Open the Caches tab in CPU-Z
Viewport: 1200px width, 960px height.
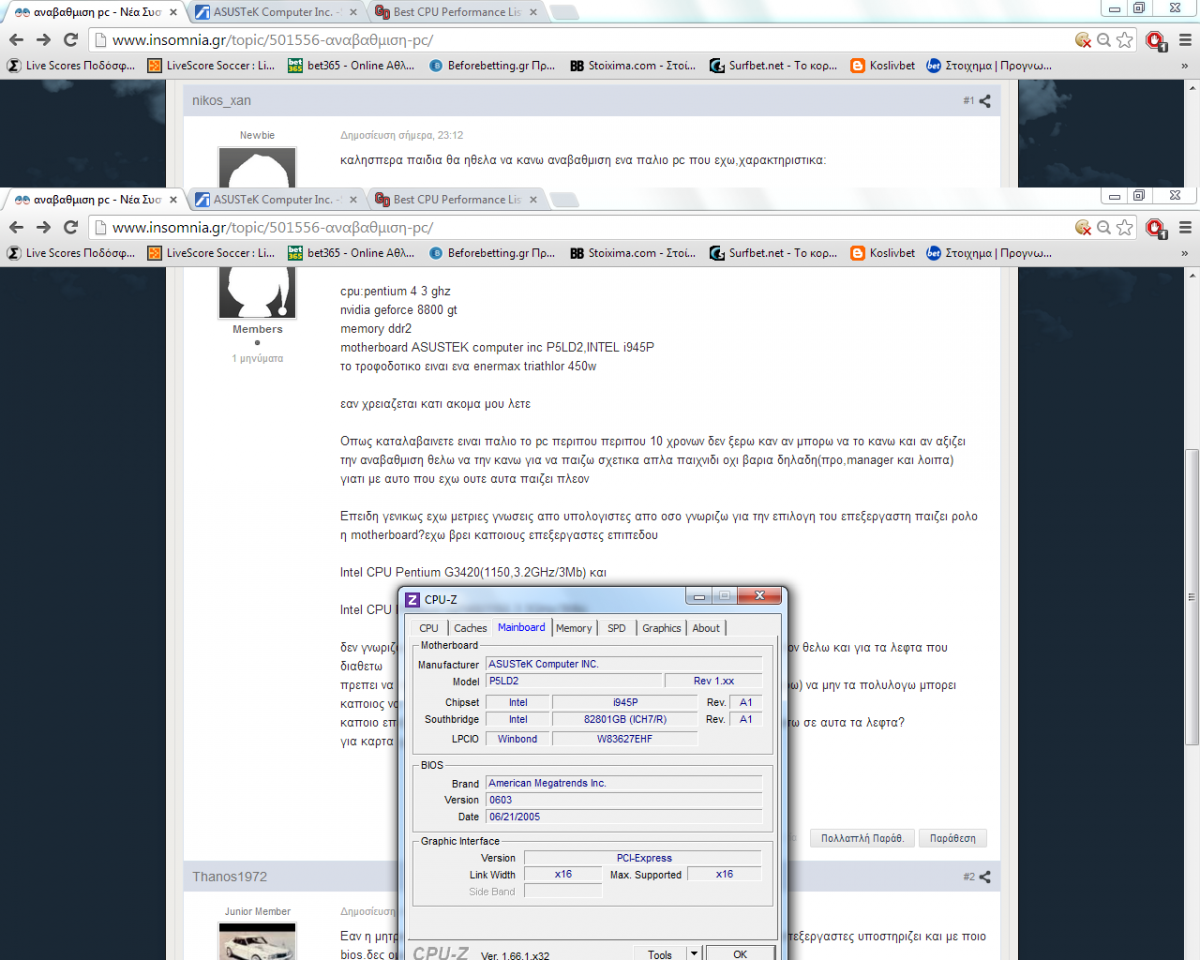tap(470, 628)
